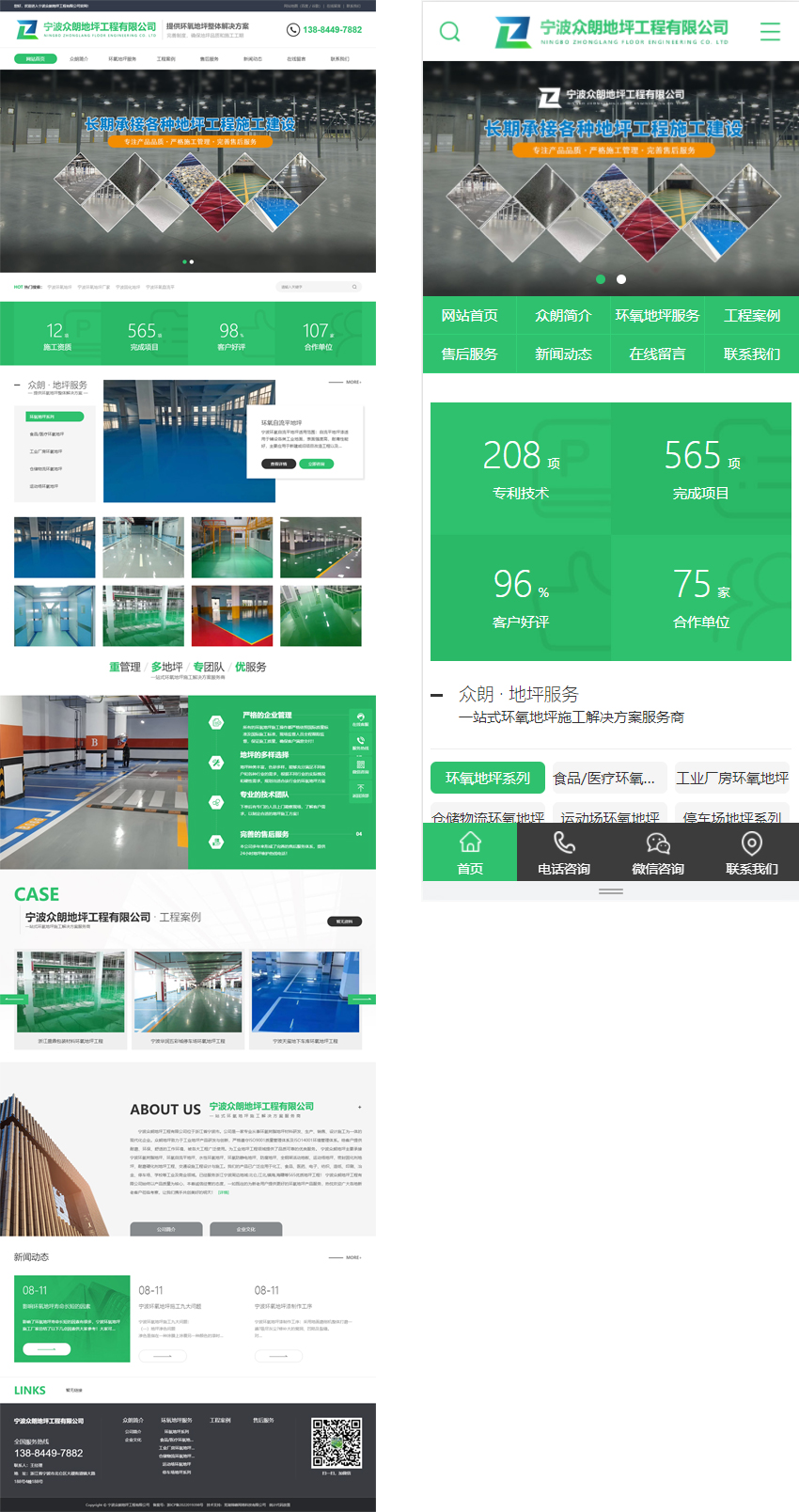Select the white carousel dot on mobile banner
The image size is (799, 1512).
point(621,279)
